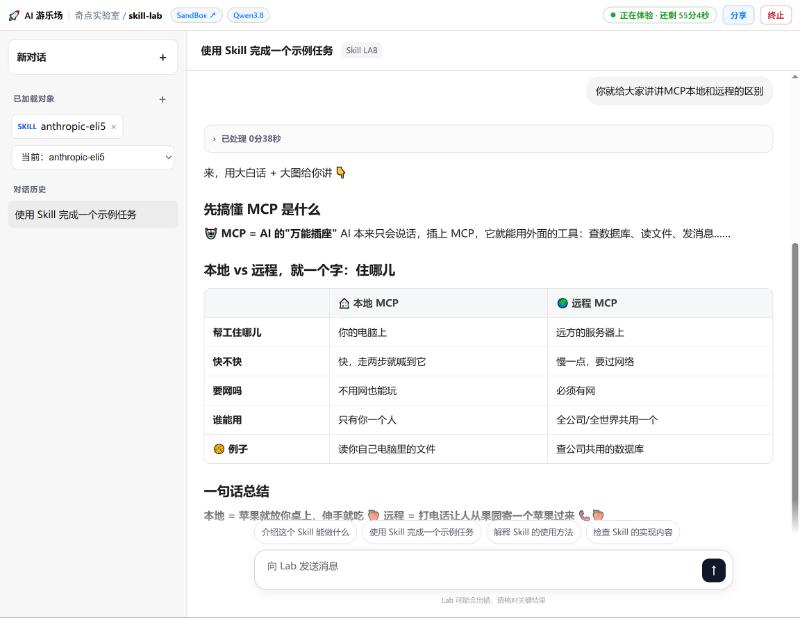
Task: Send message with the arrow-up button
Action: (x=713, y=570)
